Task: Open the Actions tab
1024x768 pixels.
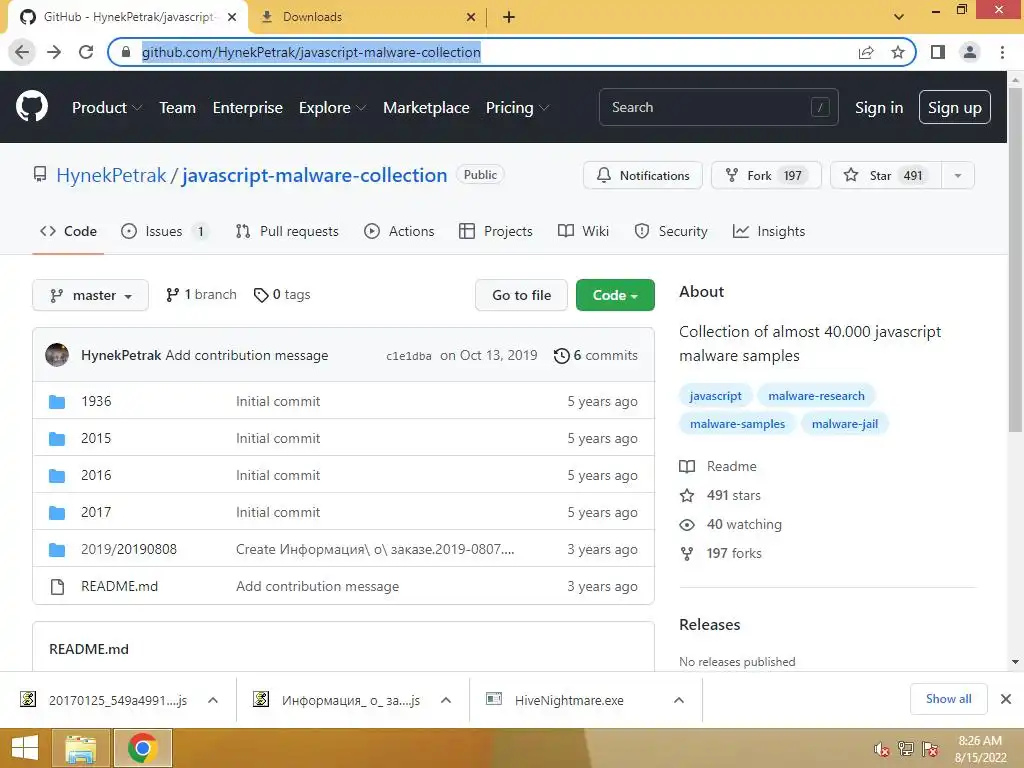Action: [x=399, y=231]
